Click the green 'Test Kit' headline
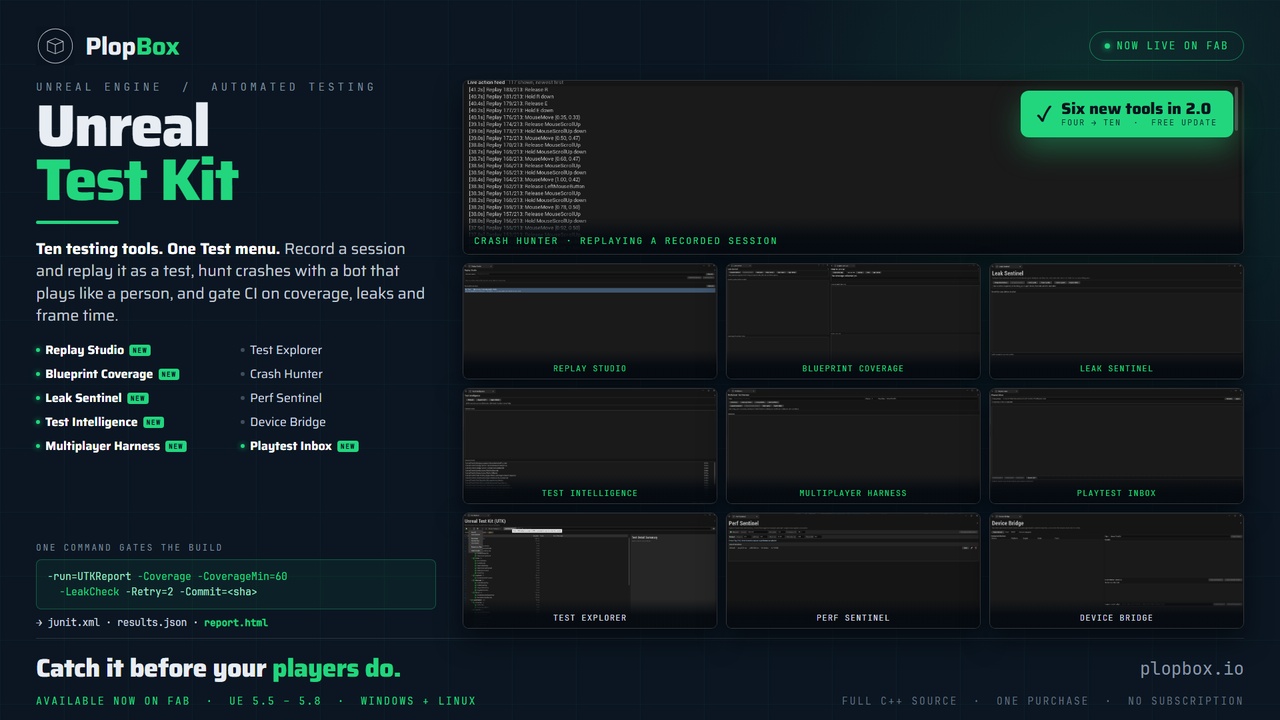1280x720 pixels. pos(138,180)
